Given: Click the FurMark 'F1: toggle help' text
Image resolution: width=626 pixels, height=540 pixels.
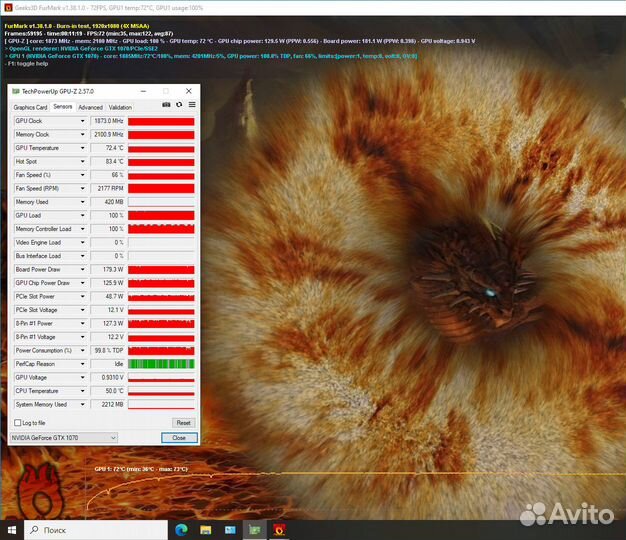Looking at the screenshot, I should coord(26,63).
